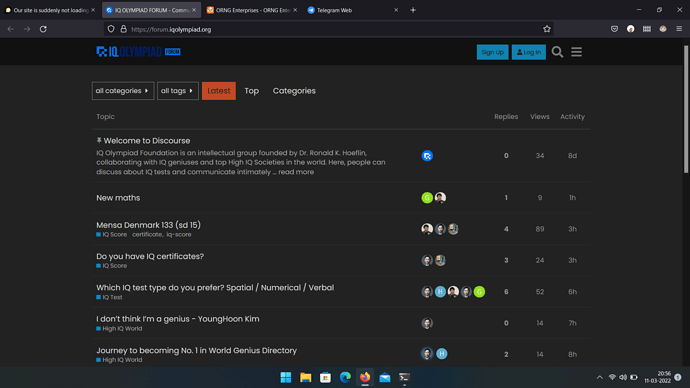Bookmark this page with the star icon
This screenshot has height=388, width=690.
pyautogui.click(x=547, y=29)
